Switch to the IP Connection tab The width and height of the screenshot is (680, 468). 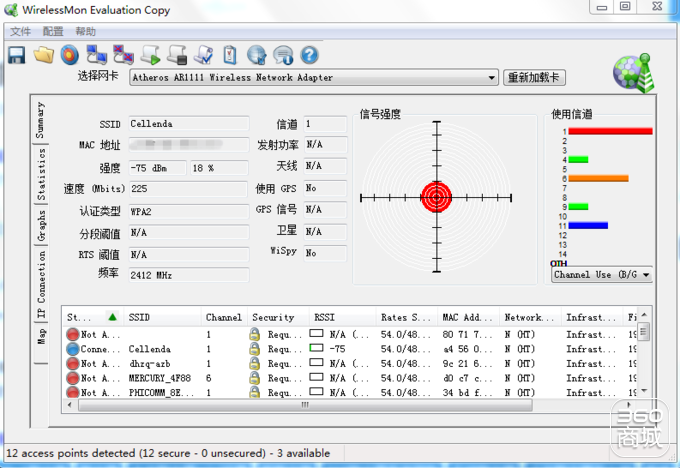pyautogui.click(x=41, y=284)
